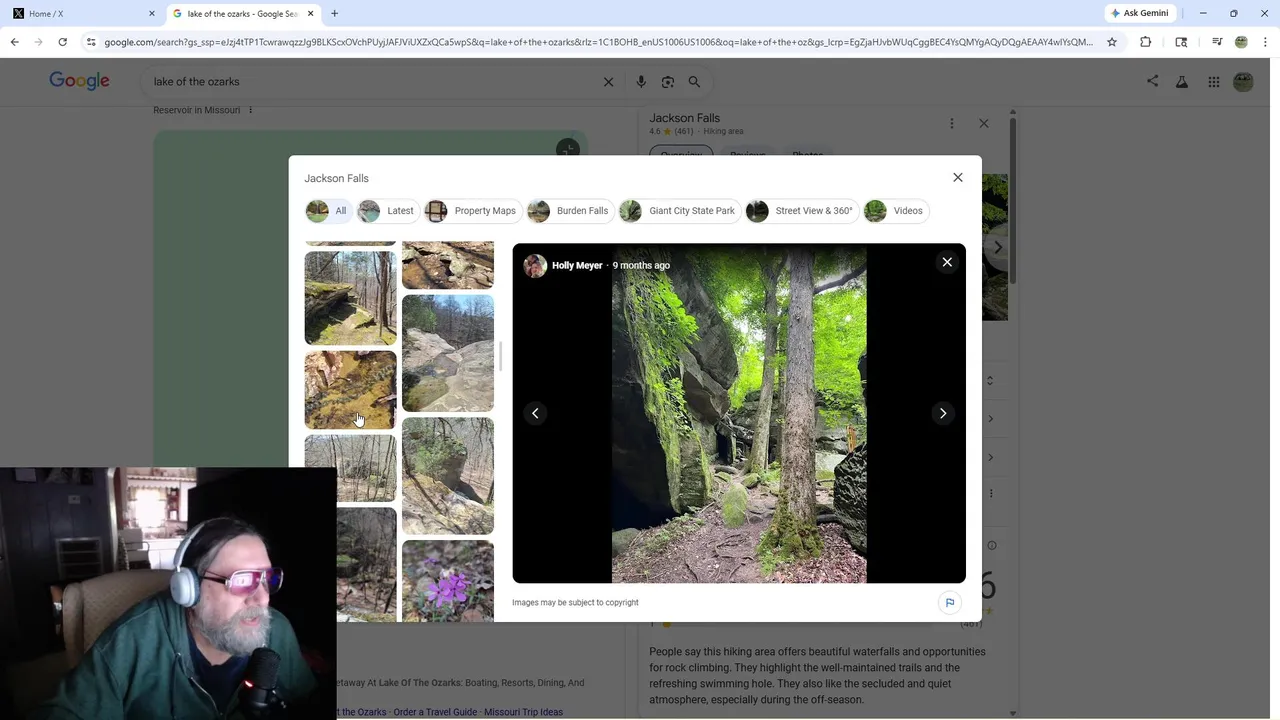Open a new browser tab
Screen dimensions: 1280x720
click(334, 13)
